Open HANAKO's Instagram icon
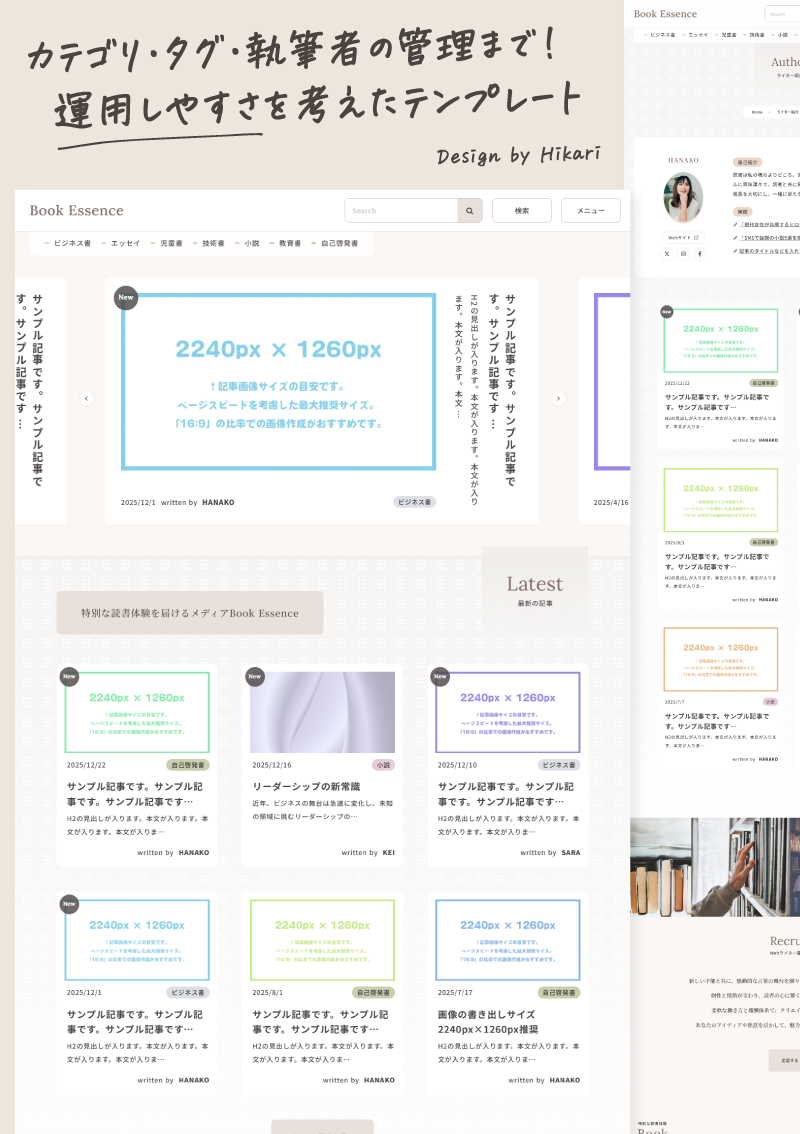This screenshot has width=800, height=1134. pos(683,254)
